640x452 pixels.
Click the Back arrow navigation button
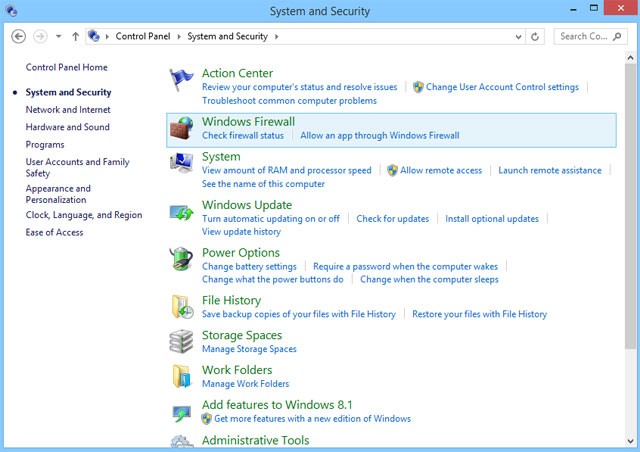click(x=18, y=36)
